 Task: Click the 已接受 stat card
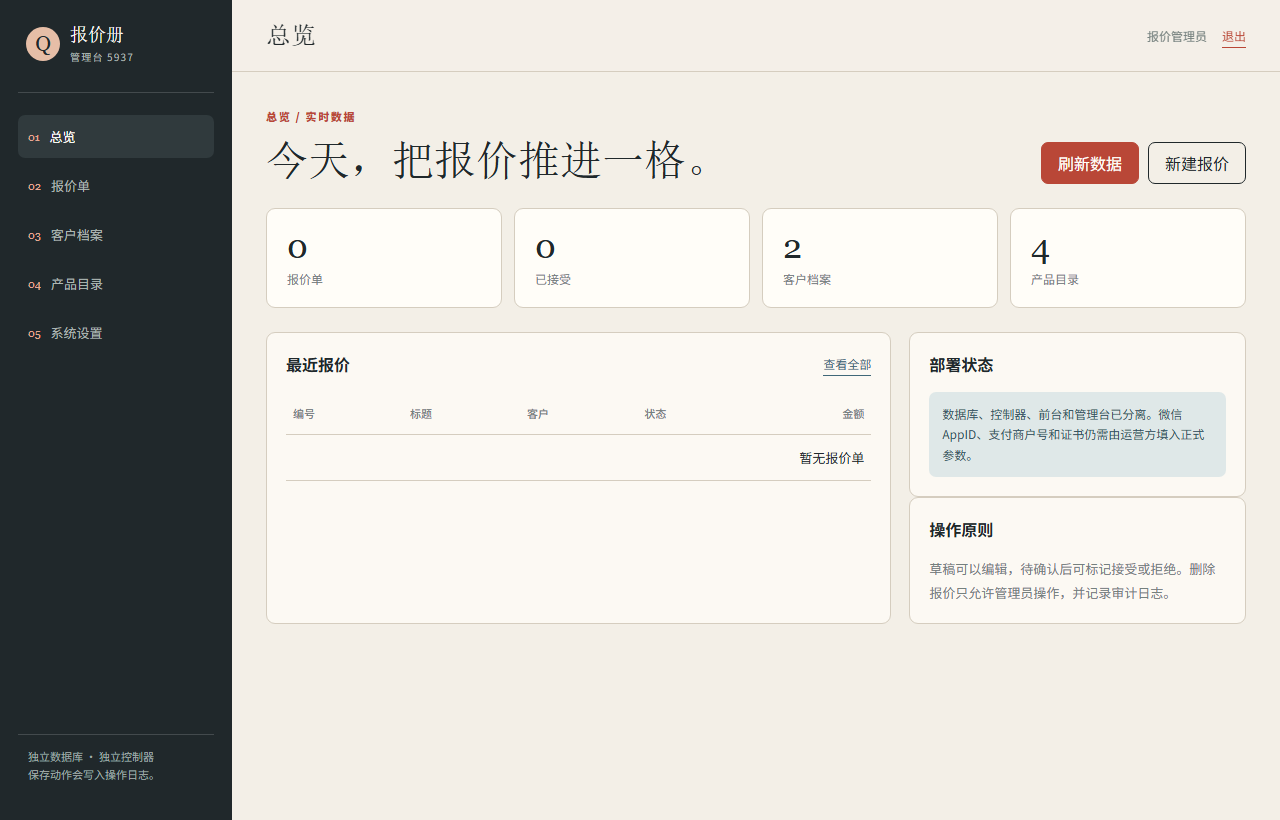pyautogui.click(x=632, y=258)
